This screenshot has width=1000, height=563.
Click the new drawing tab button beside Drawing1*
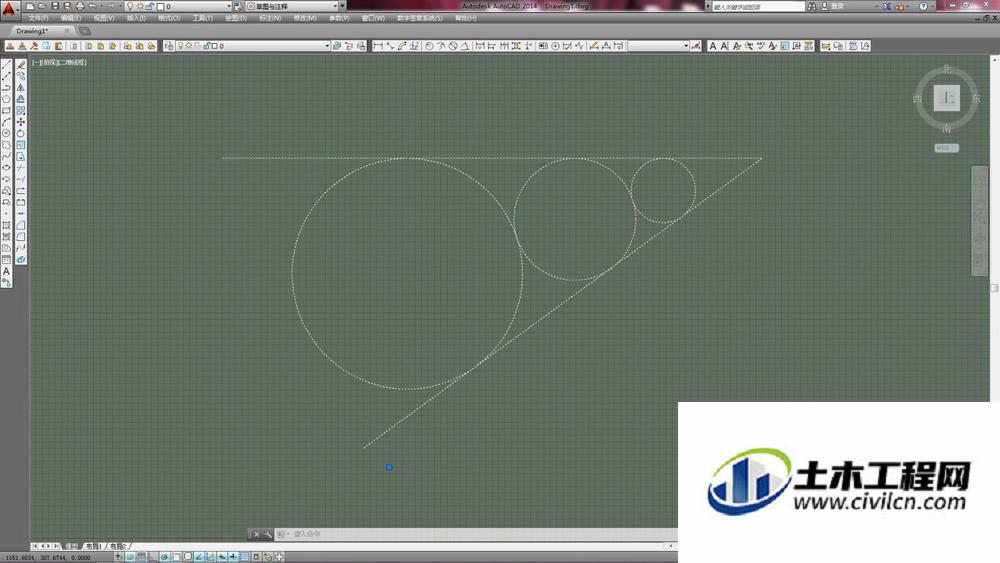click(85, 31)
